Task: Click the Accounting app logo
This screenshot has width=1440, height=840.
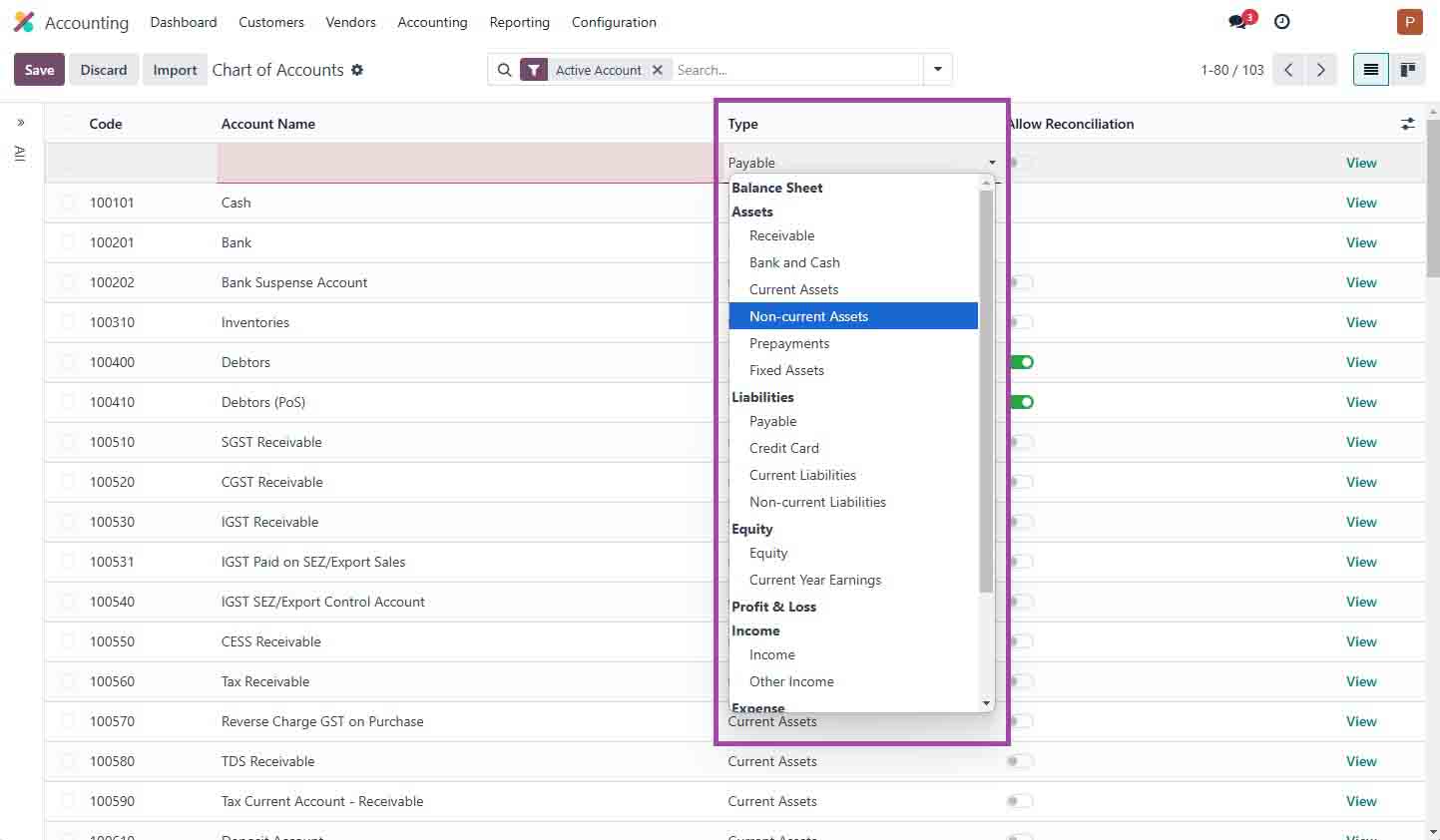Action: pyautogui.click(x=23, y=21)
